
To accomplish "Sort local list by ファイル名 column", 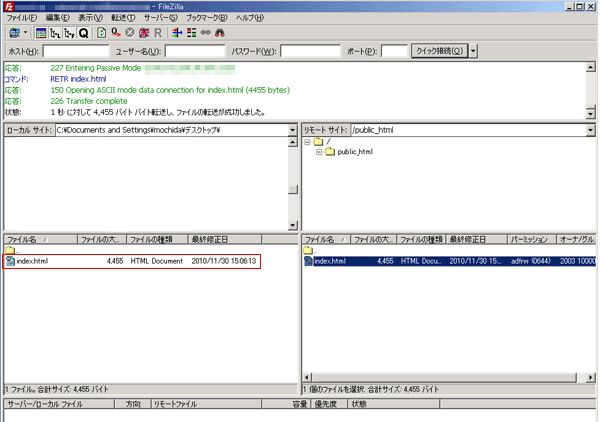I will 41,240.
